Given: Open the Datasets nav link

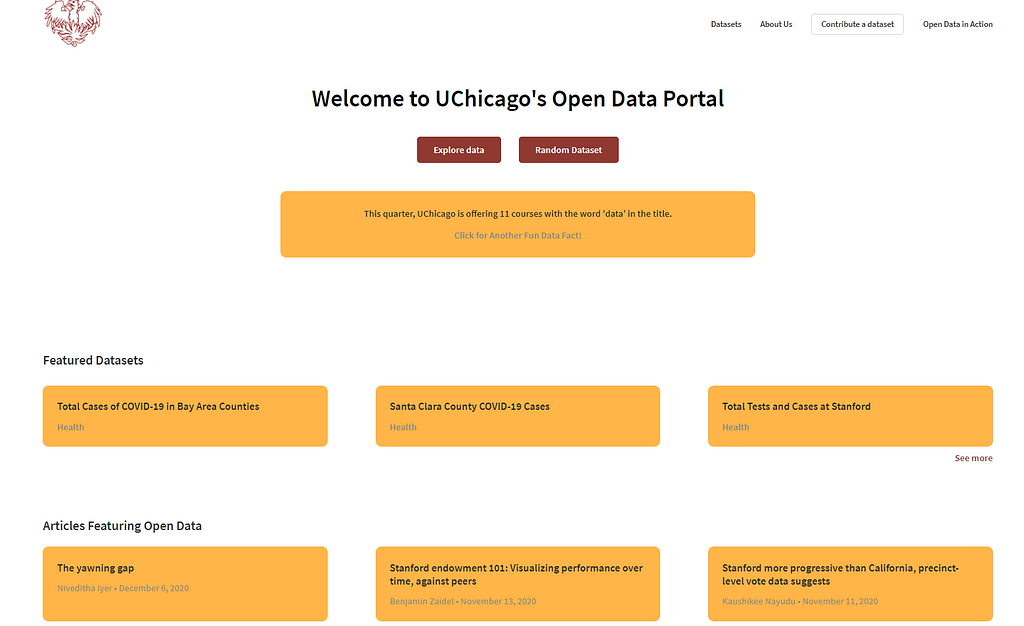Looking at the screenshot, I should point(726,24).
